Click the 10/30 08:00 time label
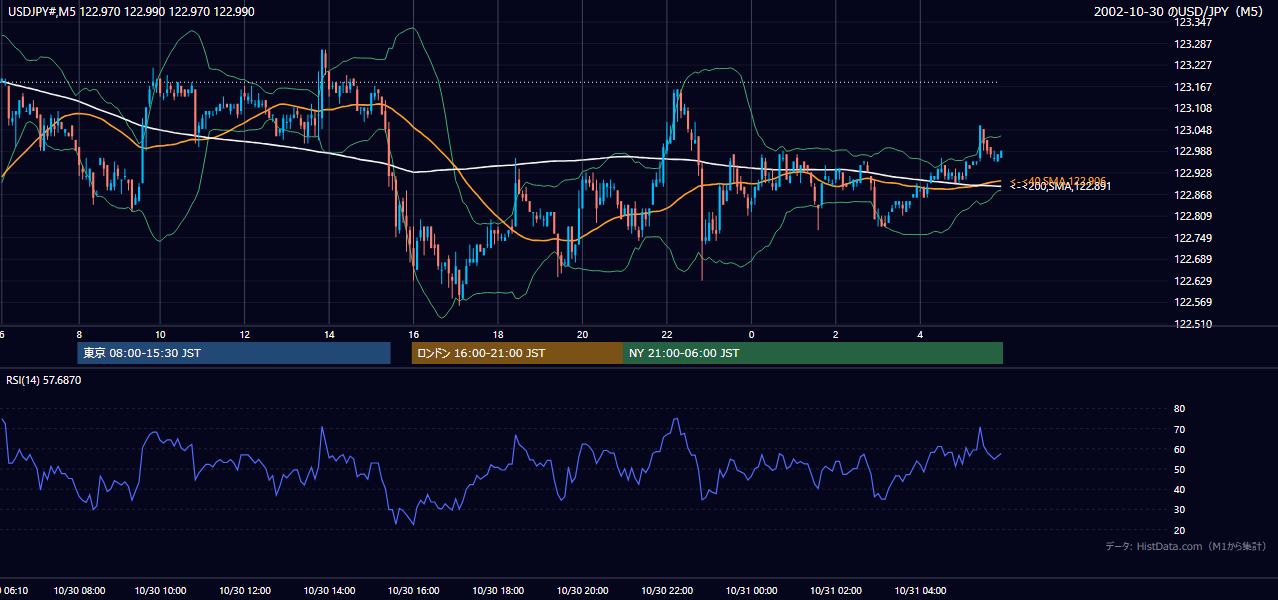This screenshot has height=600, width=1278. [79, 591]
